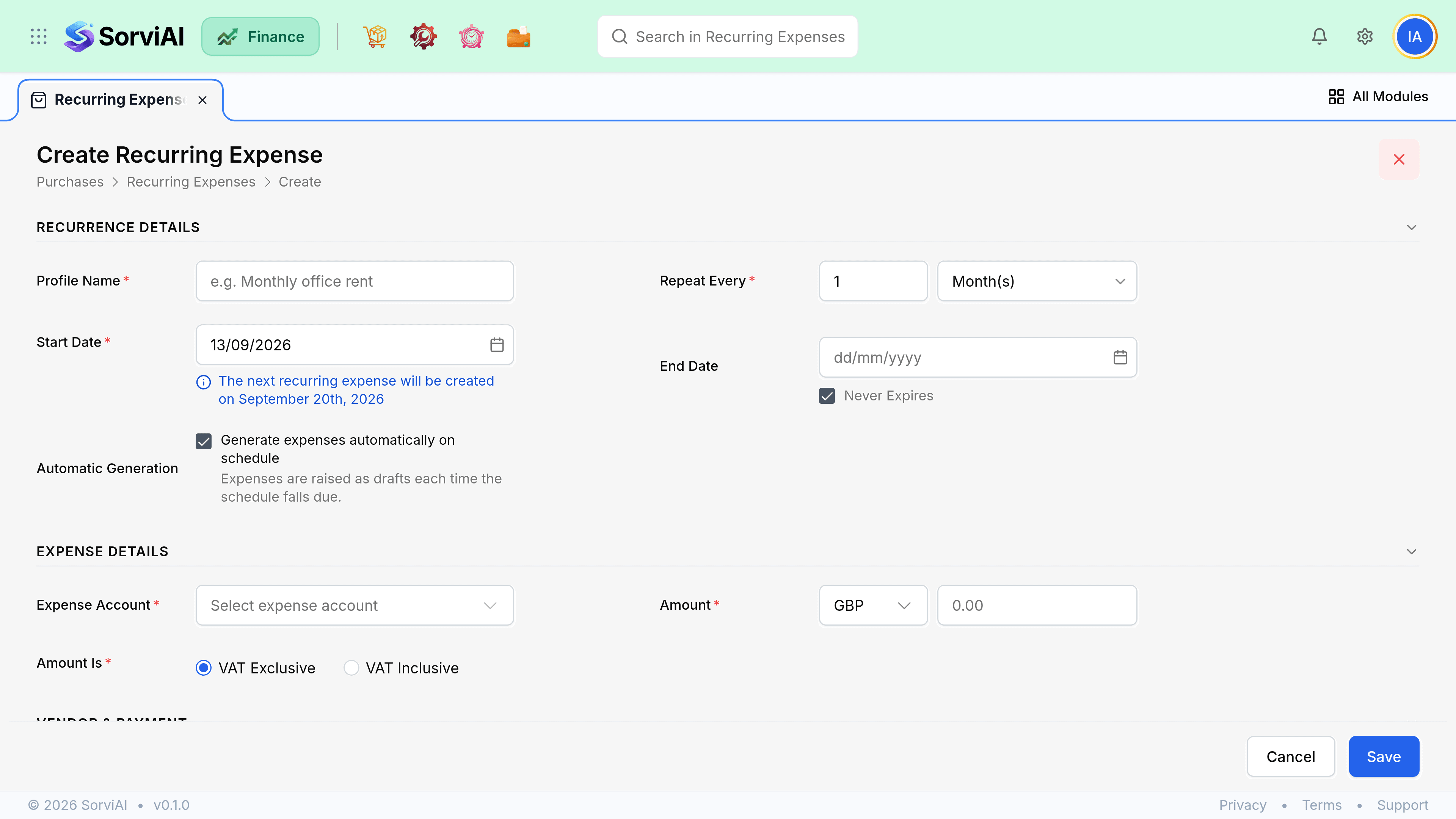The height and width of the screenshot is (819, 1456).
Task: Open the pink alarm clock module icon
Action: 471,37
